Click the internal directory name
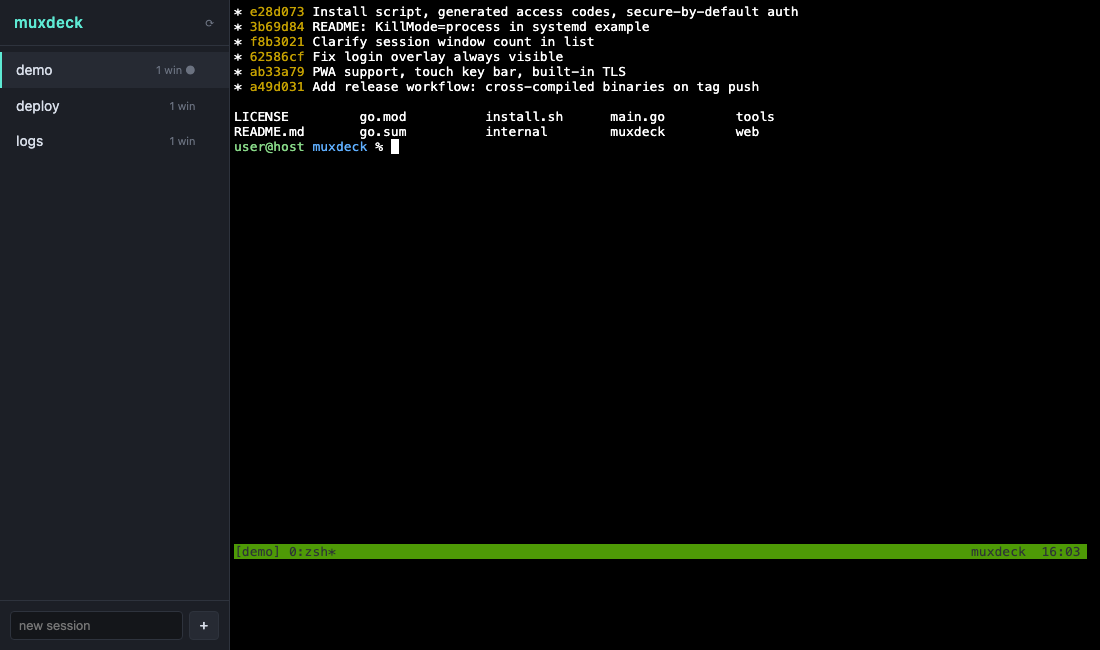 [516, 132]
